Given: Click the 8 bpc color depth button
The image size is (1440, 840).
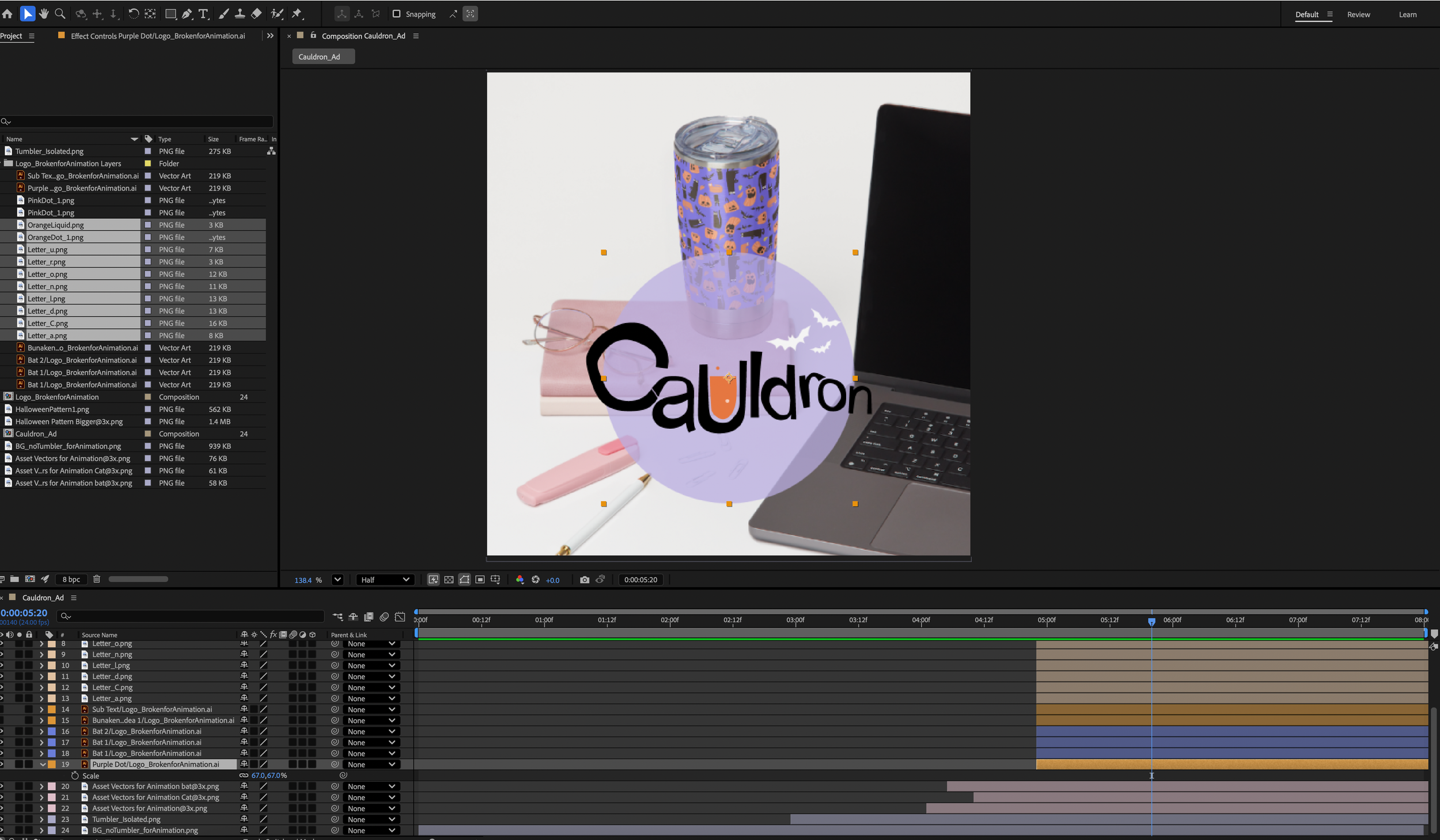Looking at the screenshot, I should coord(71,579).
